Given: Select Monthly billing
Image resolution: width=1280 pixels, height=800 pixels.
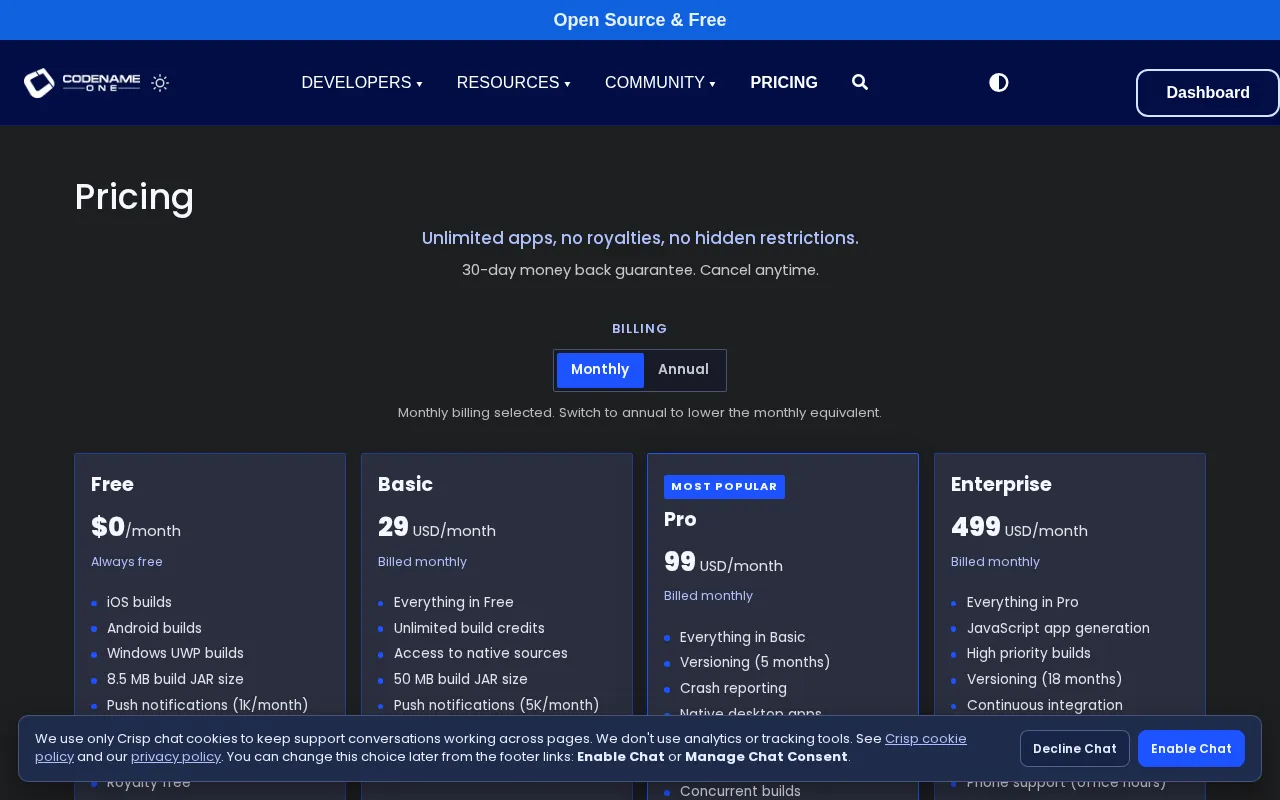Looking at the screenshot, I should (x=600, y=370).
